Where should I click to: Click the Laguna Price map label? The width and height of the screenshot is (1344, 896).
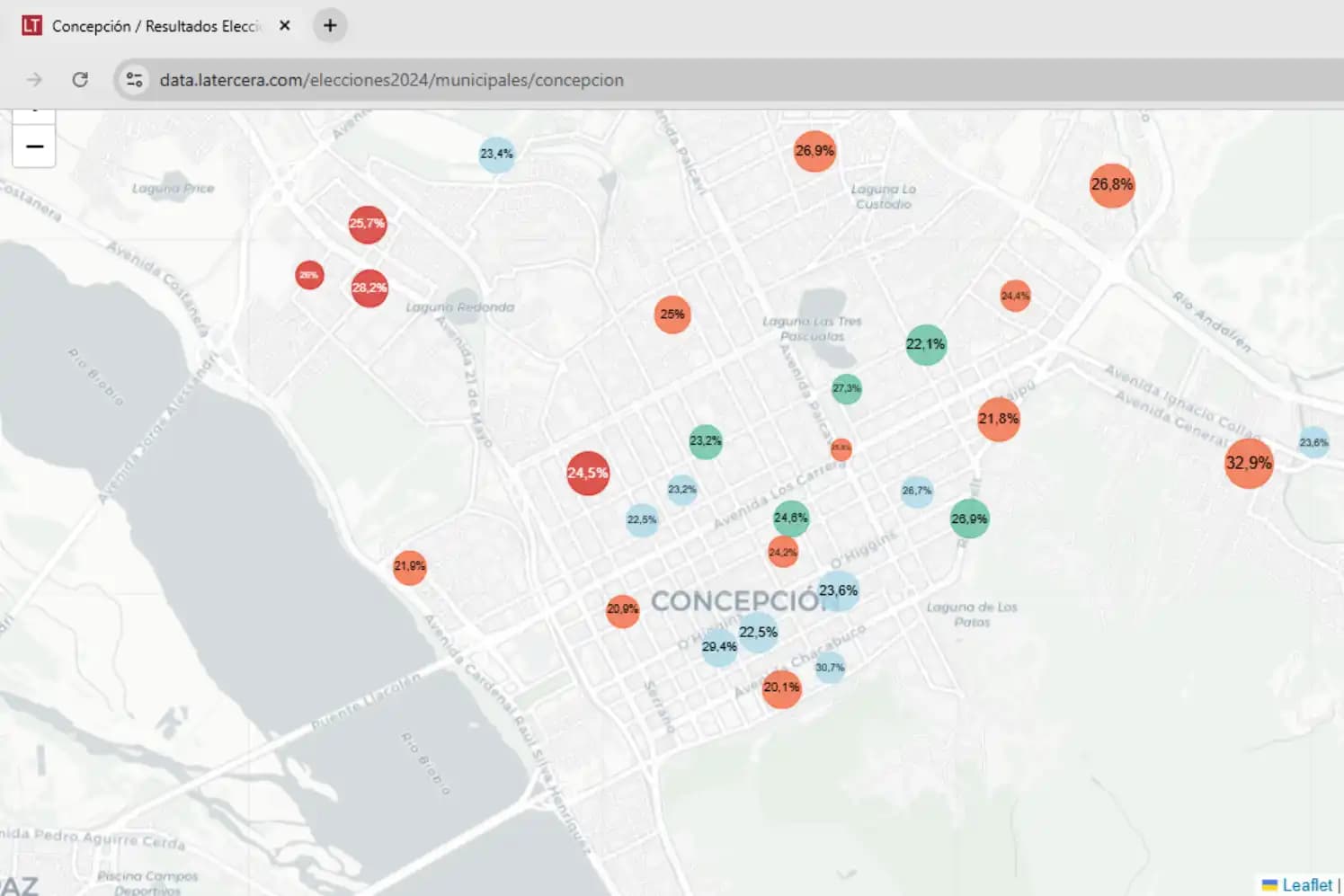[174, 189]
